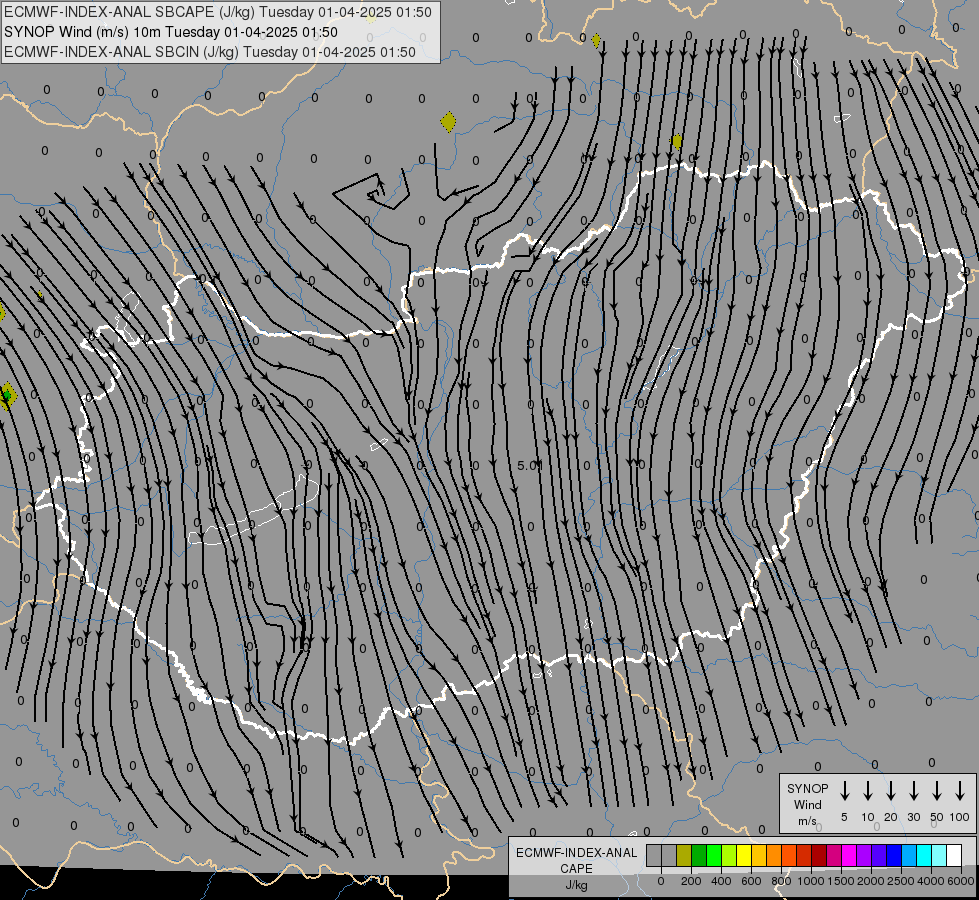Click the '800' tick label in CAPE legend
The image size is (979, 900).
(x=781, y=881)
